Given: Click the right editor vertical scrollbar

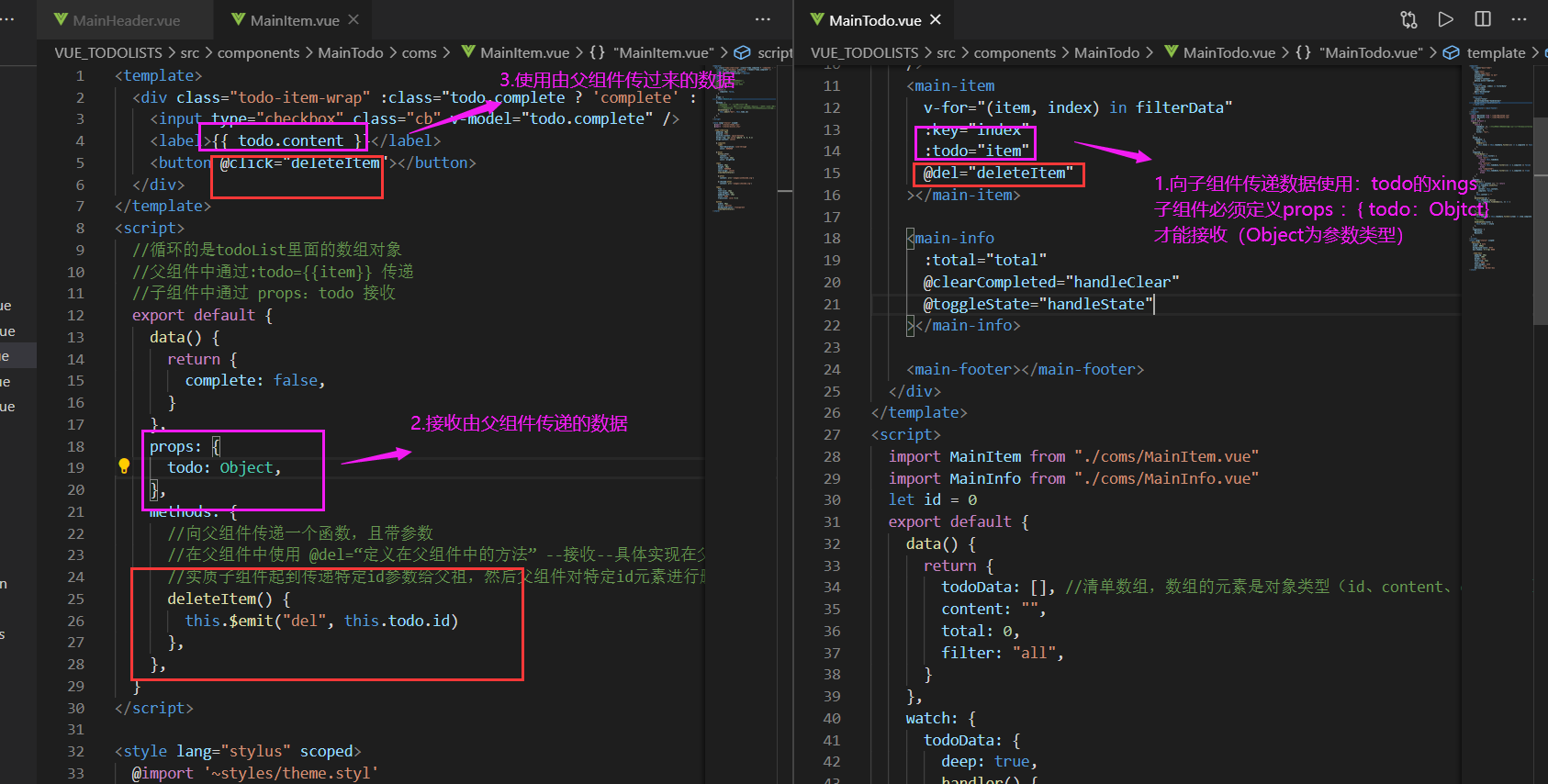Looking at the screenshot, I should 1541,220.
